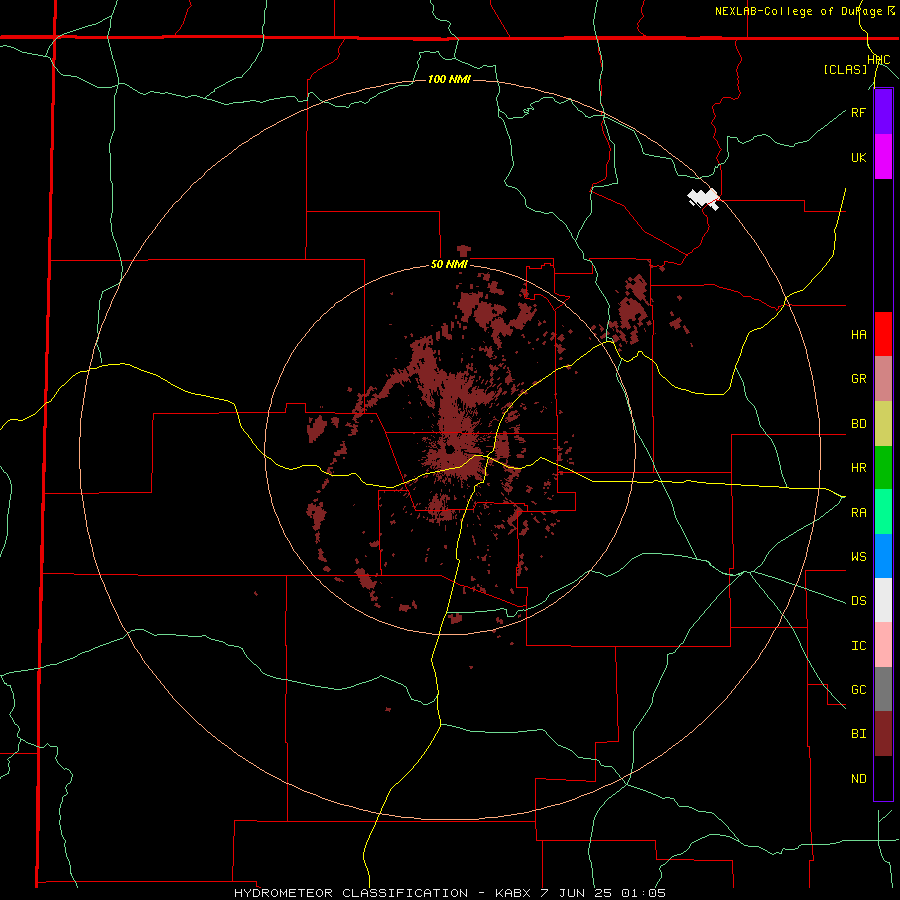Screen dimensions: 900x900
Task: Click the white DS legend swatch
Action: pyautogui.click(x=883, y=600)
